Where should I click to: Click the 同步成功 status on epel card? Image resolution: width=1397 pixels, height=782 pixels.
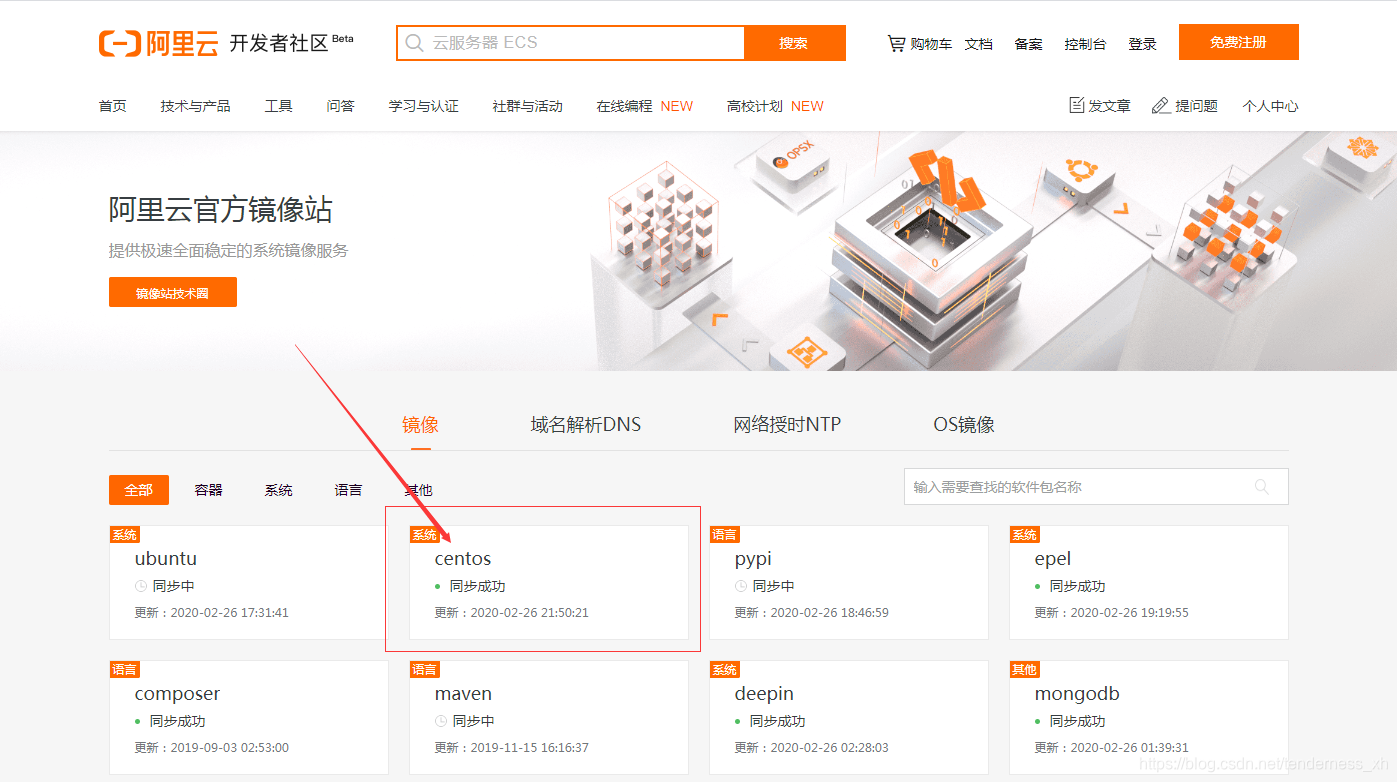point(1077,586)
